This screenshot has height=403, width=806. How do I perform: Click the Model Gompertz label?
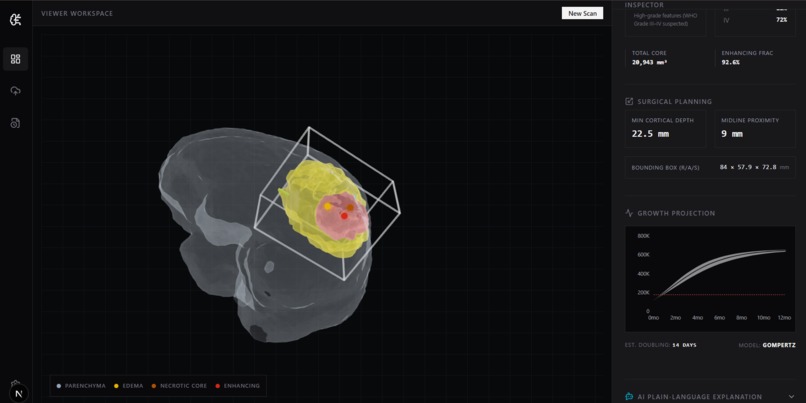tap(766, 345)
